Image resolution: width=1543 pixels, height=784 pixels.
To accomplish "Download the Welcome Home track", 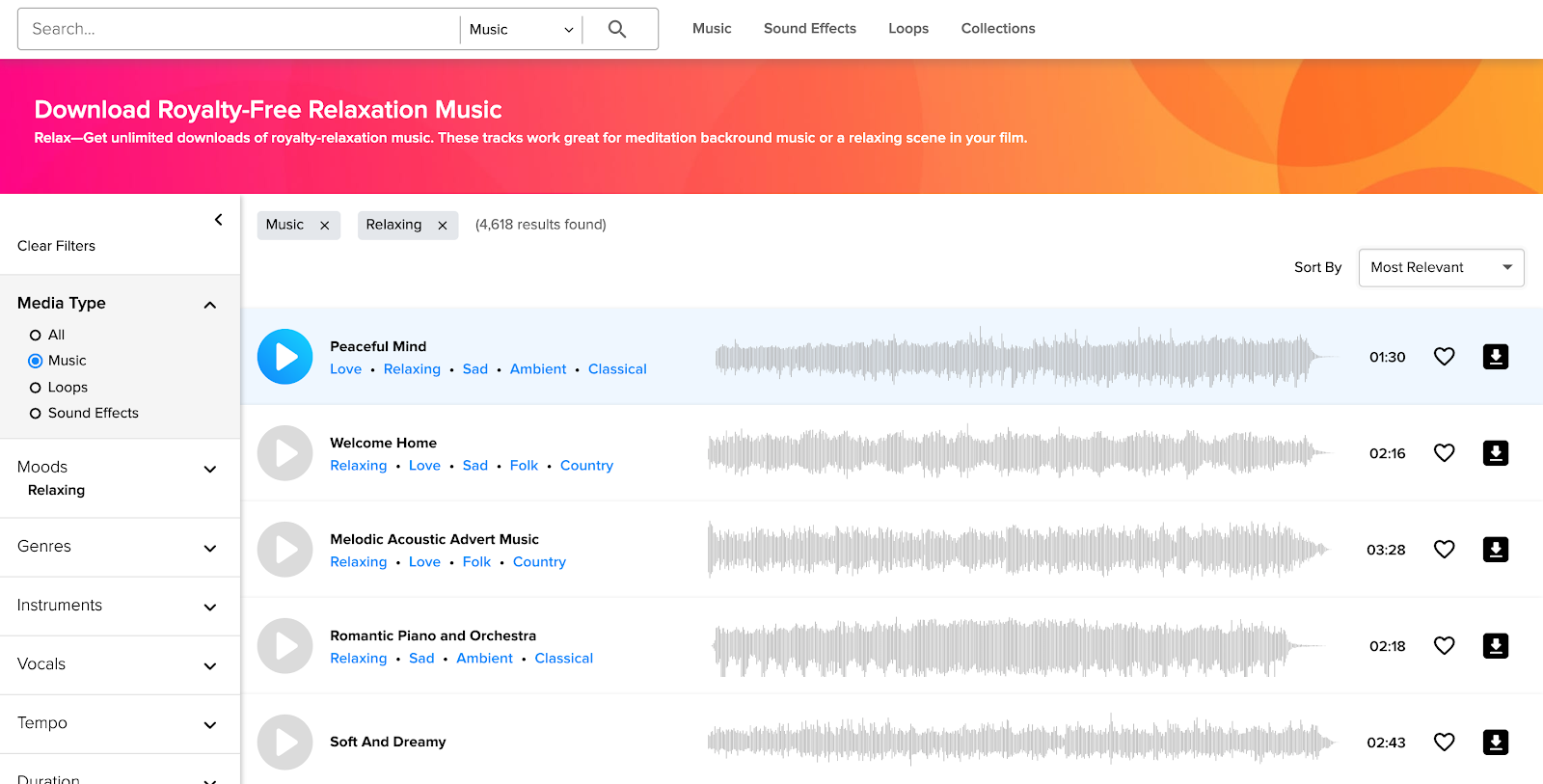I will point(1496,453).
